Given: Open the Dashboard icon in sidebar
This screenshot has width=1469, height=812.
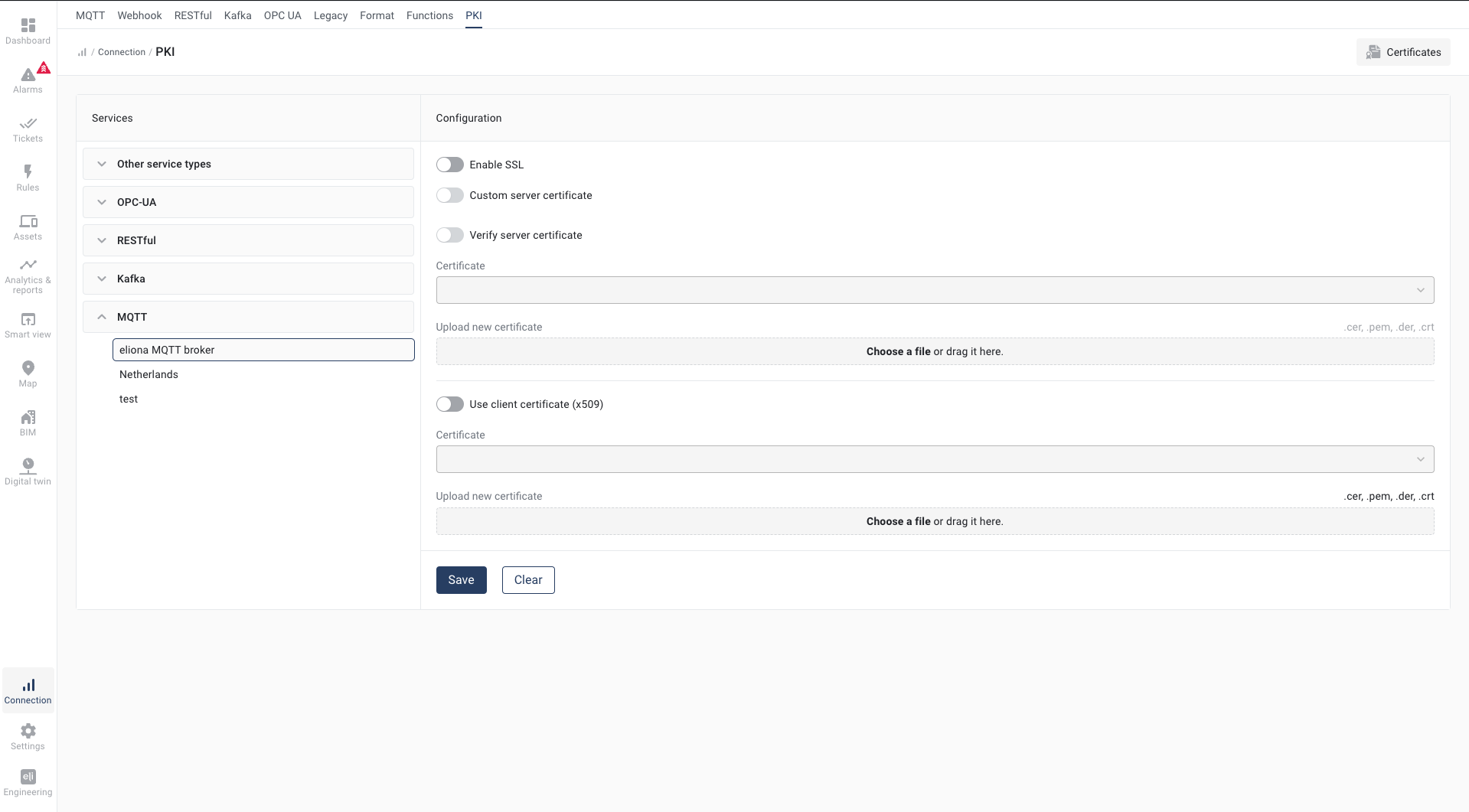Looking at the screenshot, I should pyautogui.click(x=28, y=26).
